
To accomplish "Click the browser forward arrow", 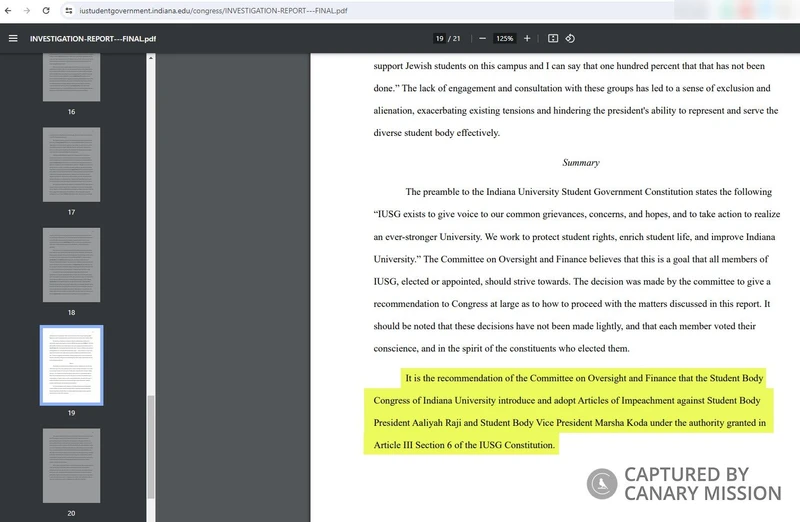I will pyautogui.click(x=27, y=10).
